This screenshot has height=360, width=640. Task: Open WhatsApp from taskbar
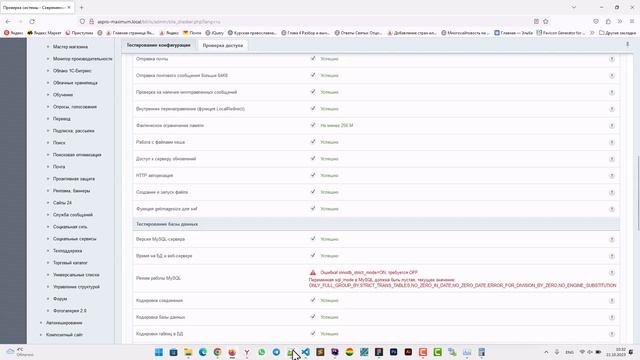pos(262,352)
